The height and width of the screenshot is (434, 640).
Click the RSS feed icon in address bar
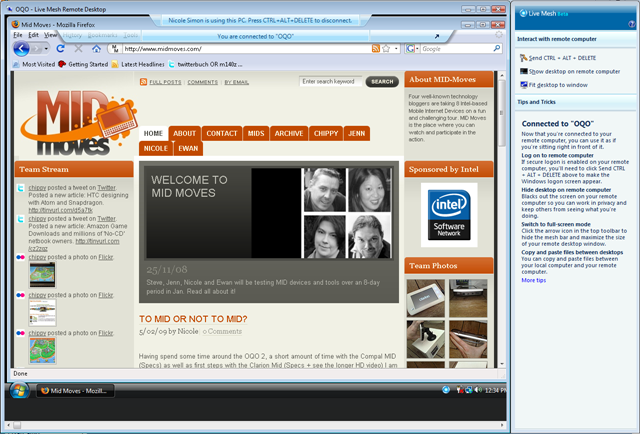click(x=376, y=49)
